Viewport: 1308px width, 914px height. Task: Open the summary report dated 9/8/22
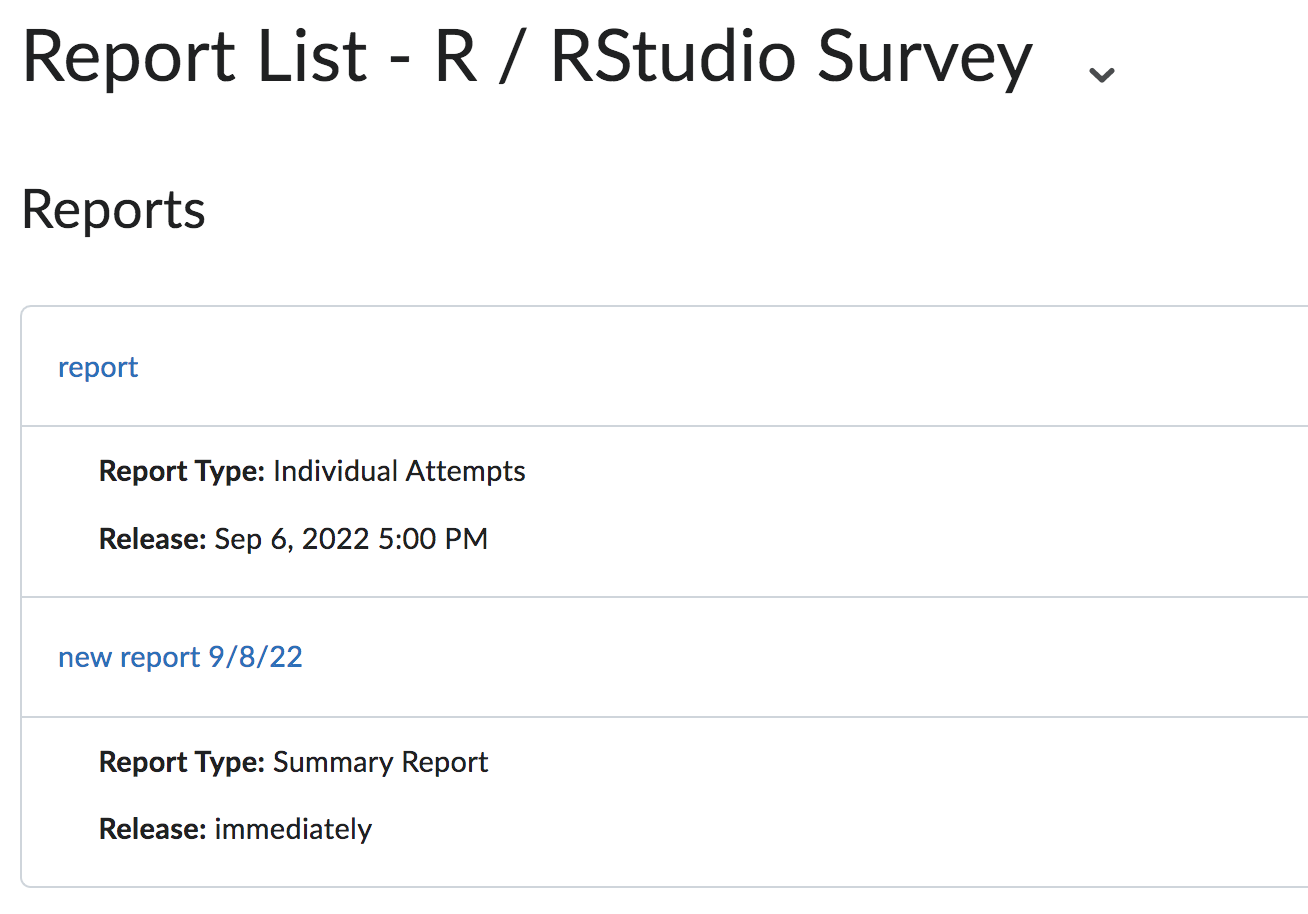click(180, 657)
